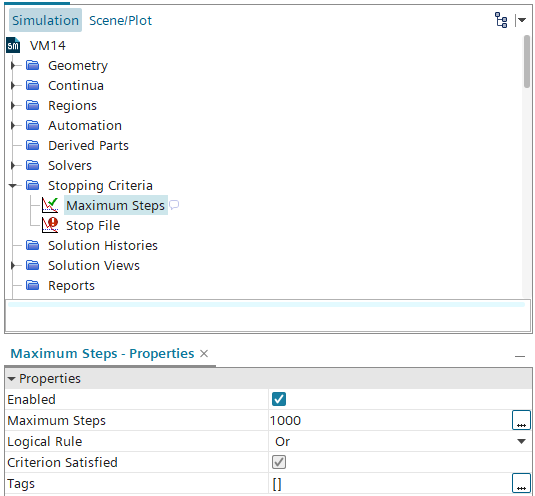Click the Enabled property name
The height and width of the screenshot is (496, 535).
tap(31, 399)
